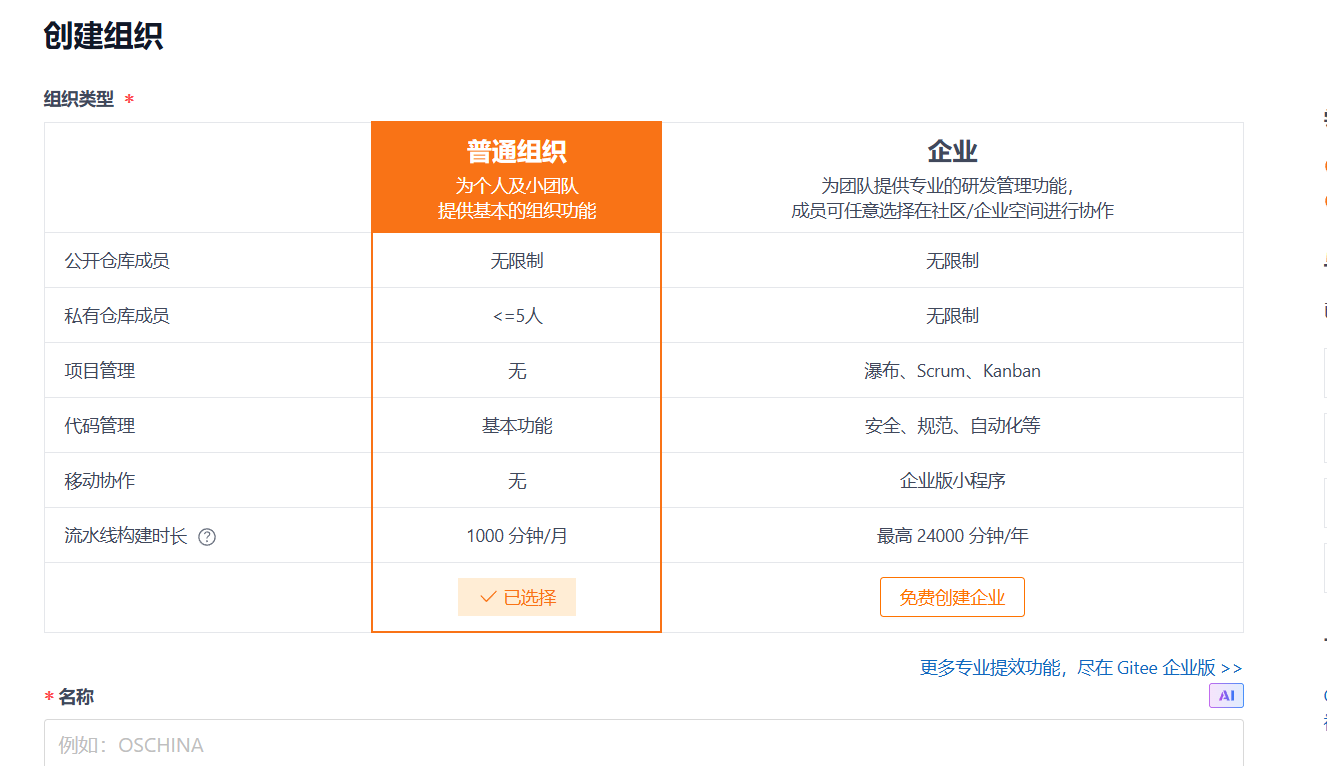
Task: Click the 移动协作 row label
Action: pos(100,481)
